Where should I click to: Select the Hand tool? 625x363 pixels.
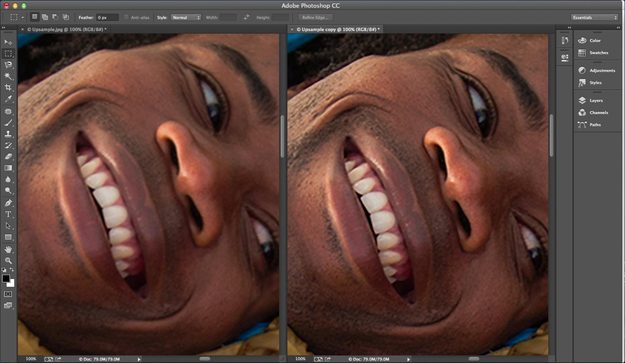[8, 250]
